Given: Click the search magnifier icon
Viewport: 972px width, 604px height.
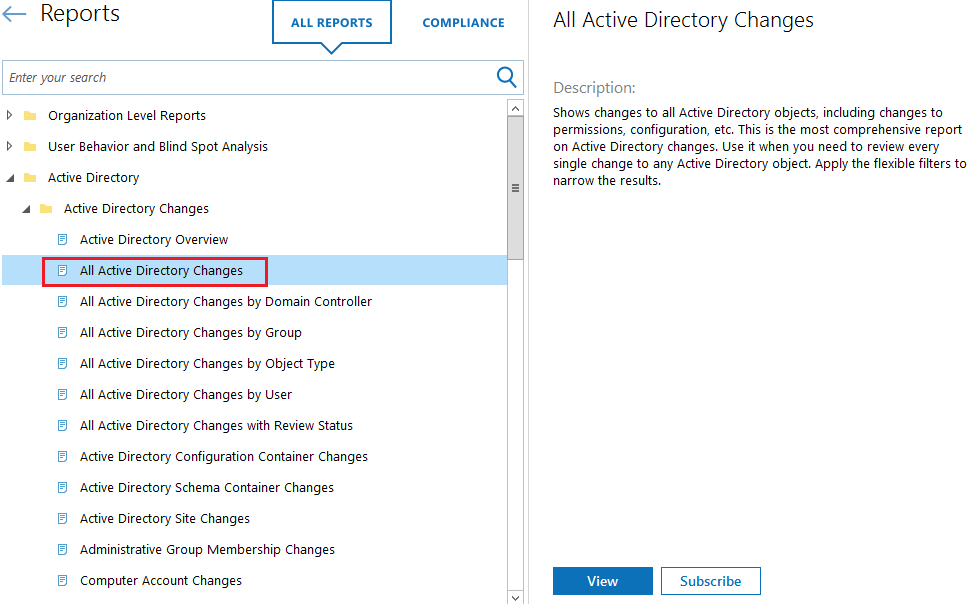Looking at the screenshot, I should pyautogui.click(x=507, y=77).
